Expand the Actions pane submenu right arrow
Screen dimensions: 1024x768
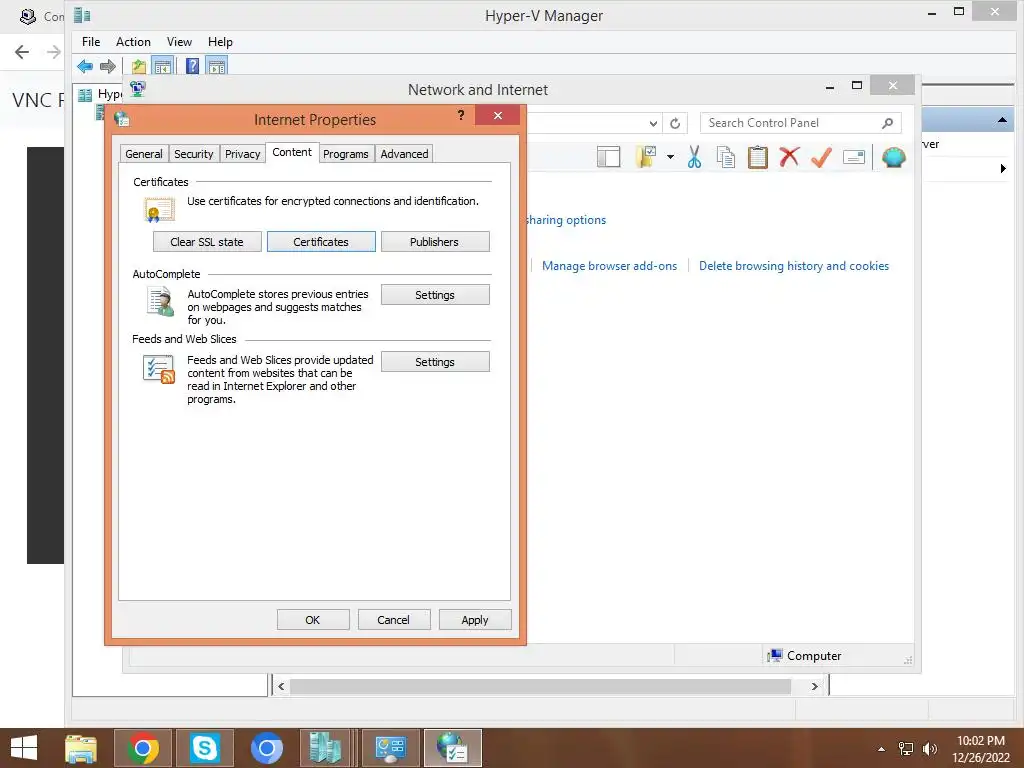[1003, 168]
